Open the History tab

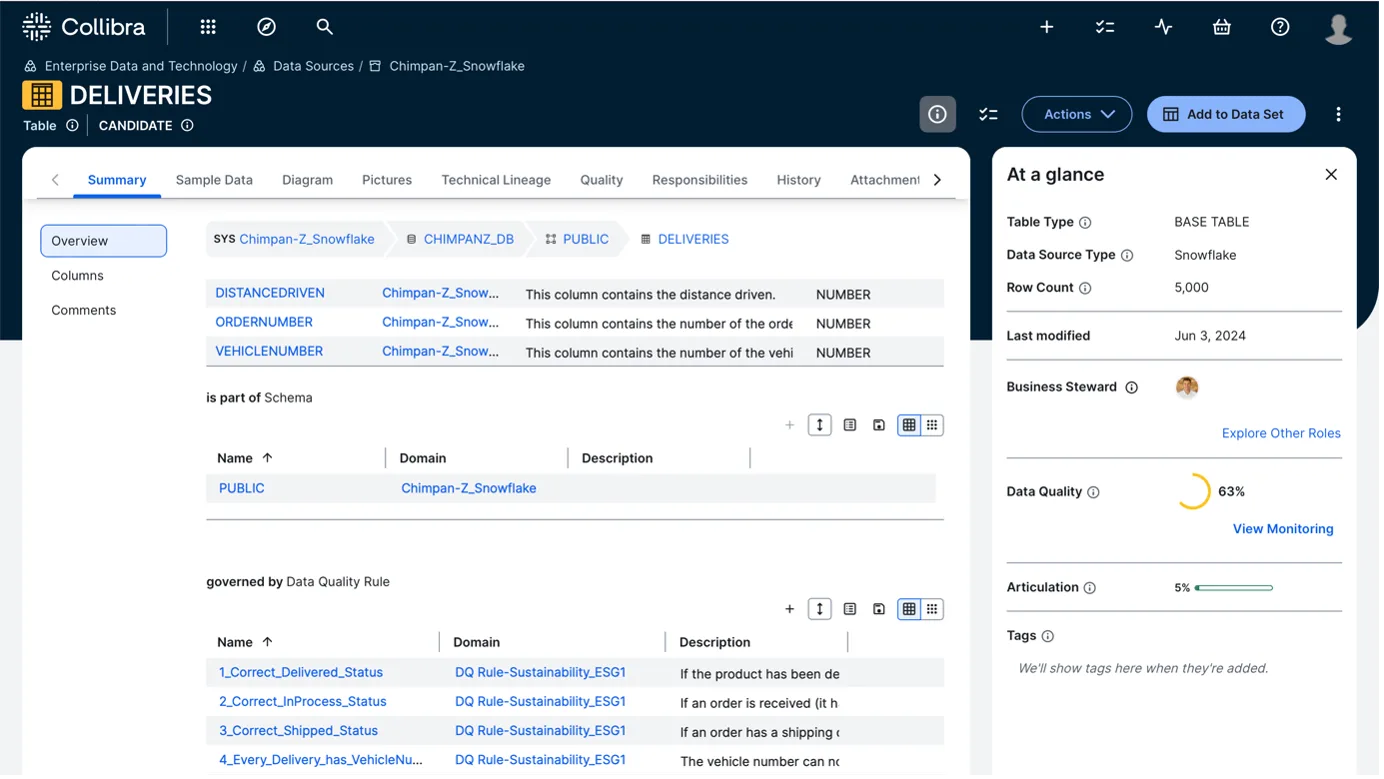pyautogui.click(x=799, y=180)
